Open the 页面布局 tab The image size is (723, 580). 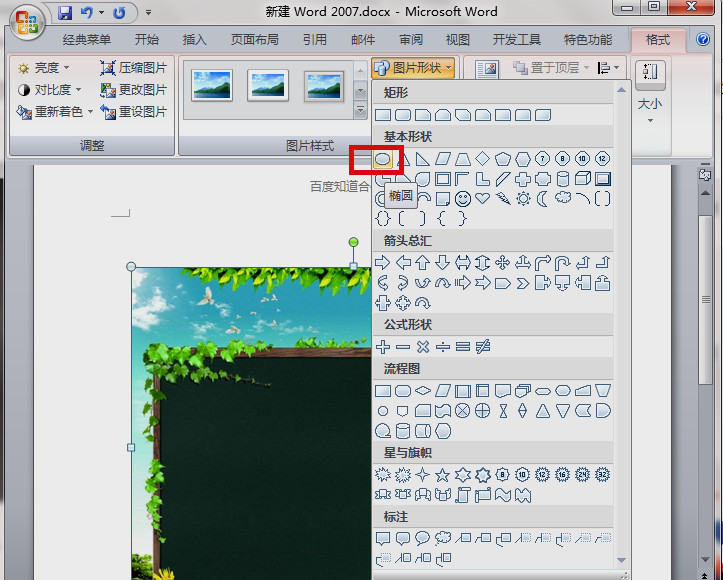click(x=255, y=40)
